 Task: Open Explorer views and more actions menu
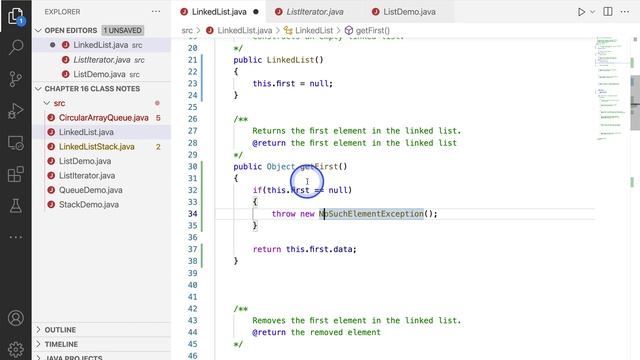click(x=156, y=12)
